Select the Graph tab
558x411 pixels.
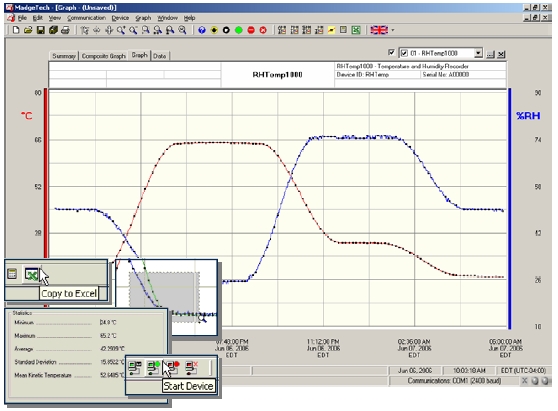point(140,55)
